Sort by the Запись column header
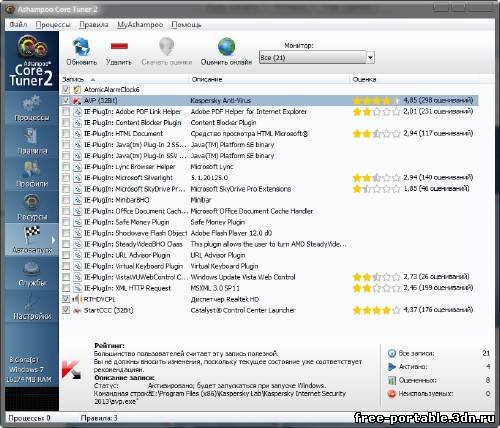Screen dimensions: 500x428 (124, 79)
